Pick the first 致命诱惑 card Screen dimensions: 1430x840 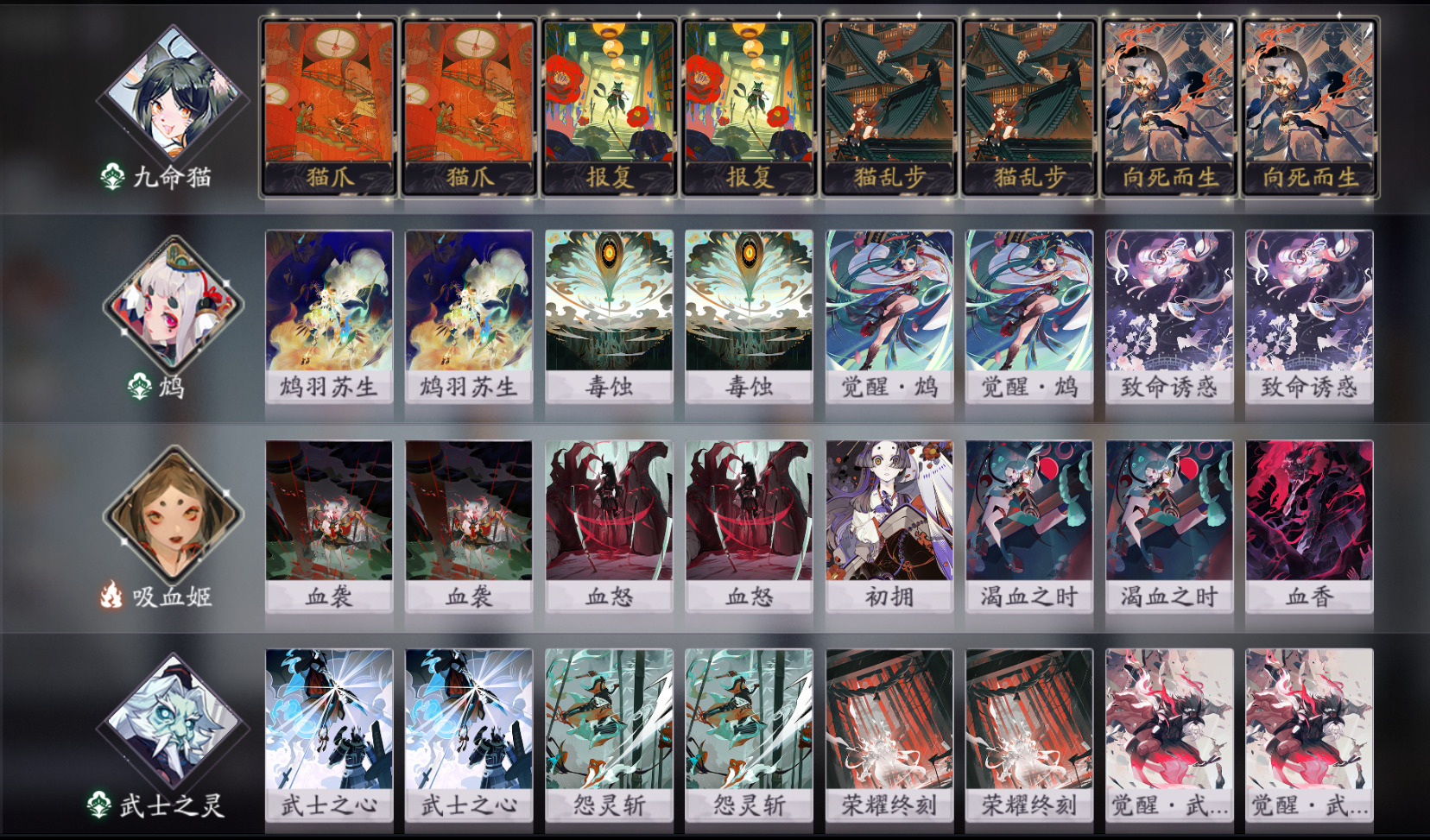(x=1169, y=317)
